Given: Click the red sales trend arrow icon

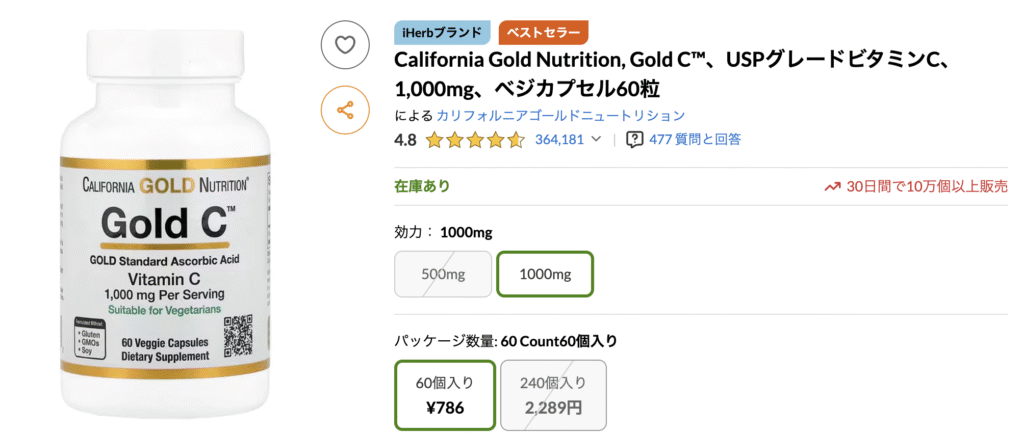Looking at the screenshot, I should 832,186.
